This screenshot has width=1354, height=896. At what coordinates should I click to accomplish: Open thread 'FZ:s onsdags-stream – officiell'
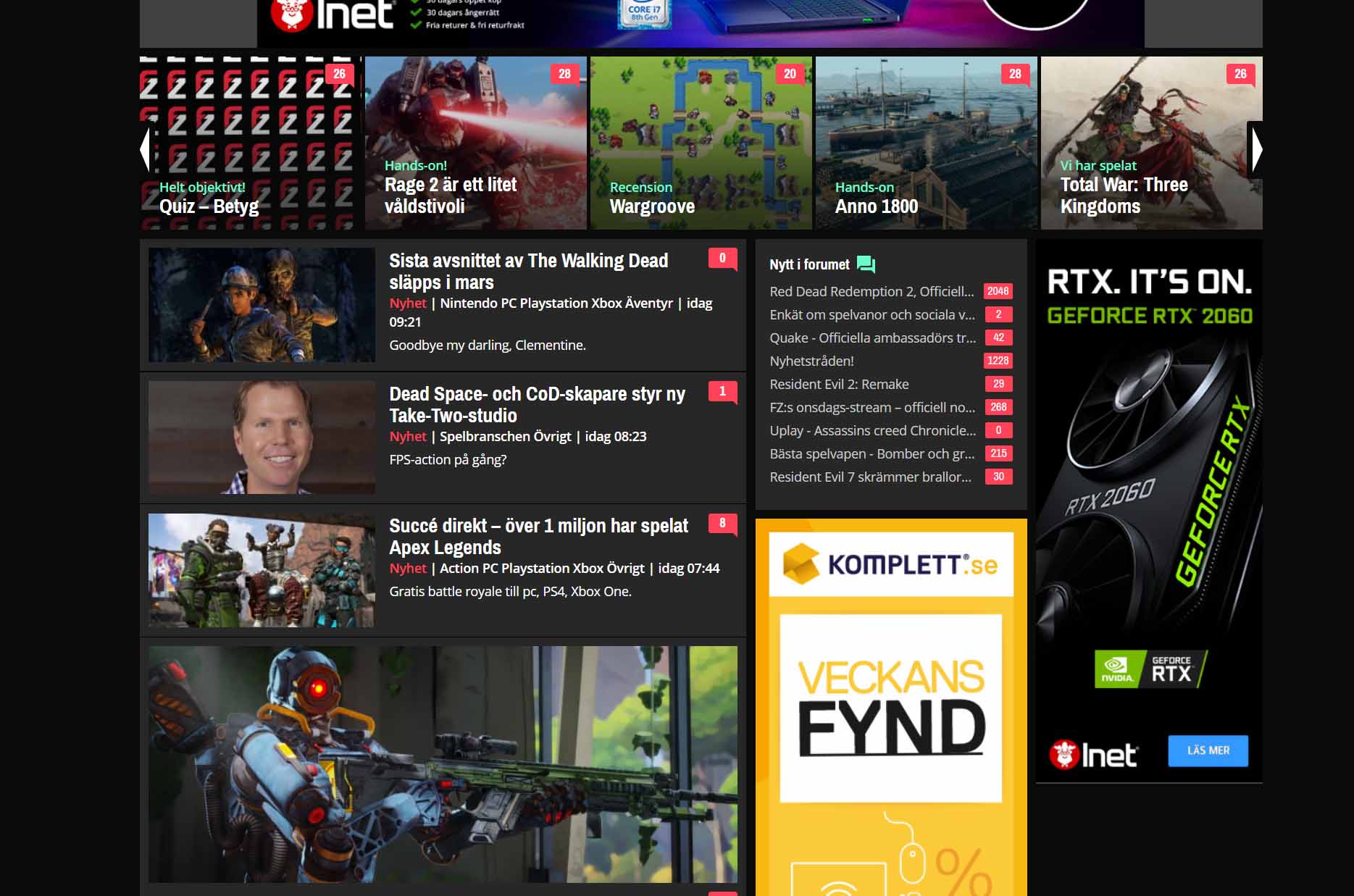[872, 407]
